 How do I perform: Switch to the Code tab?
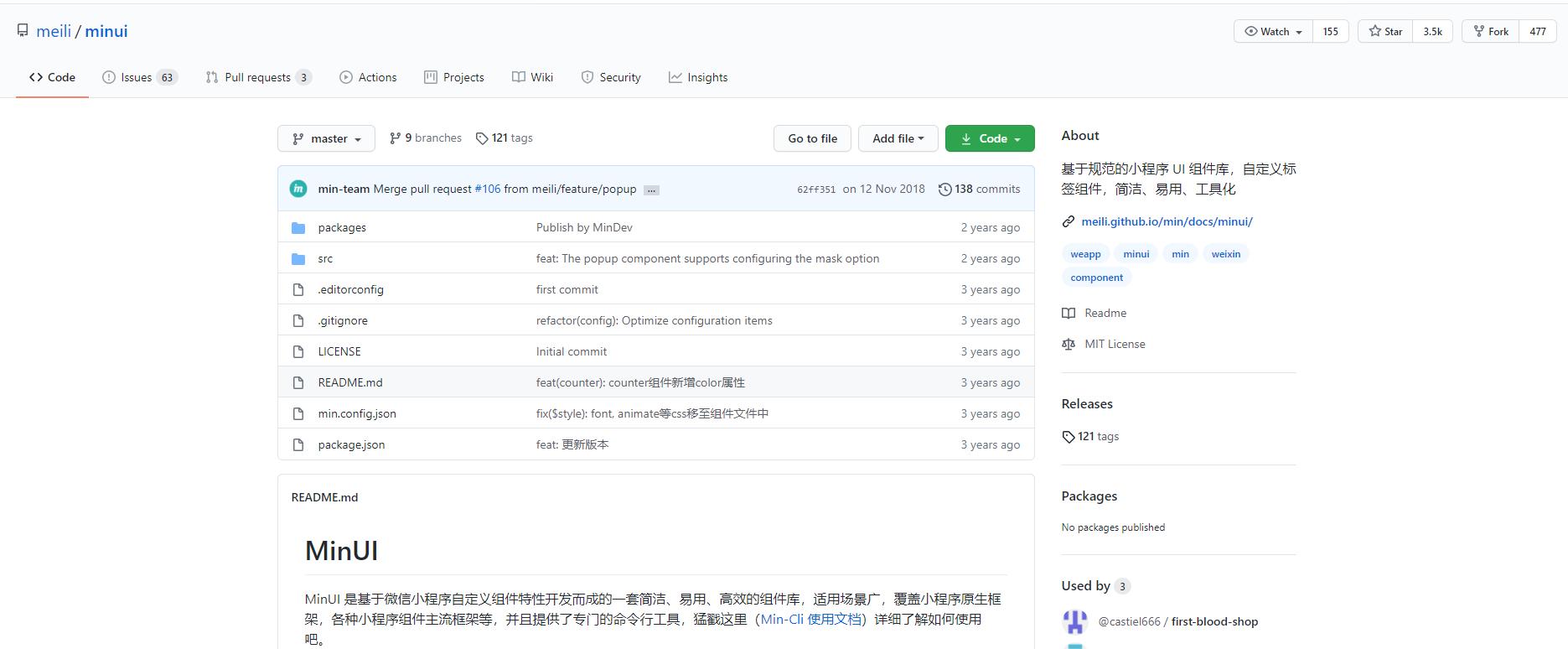(52, 77)
